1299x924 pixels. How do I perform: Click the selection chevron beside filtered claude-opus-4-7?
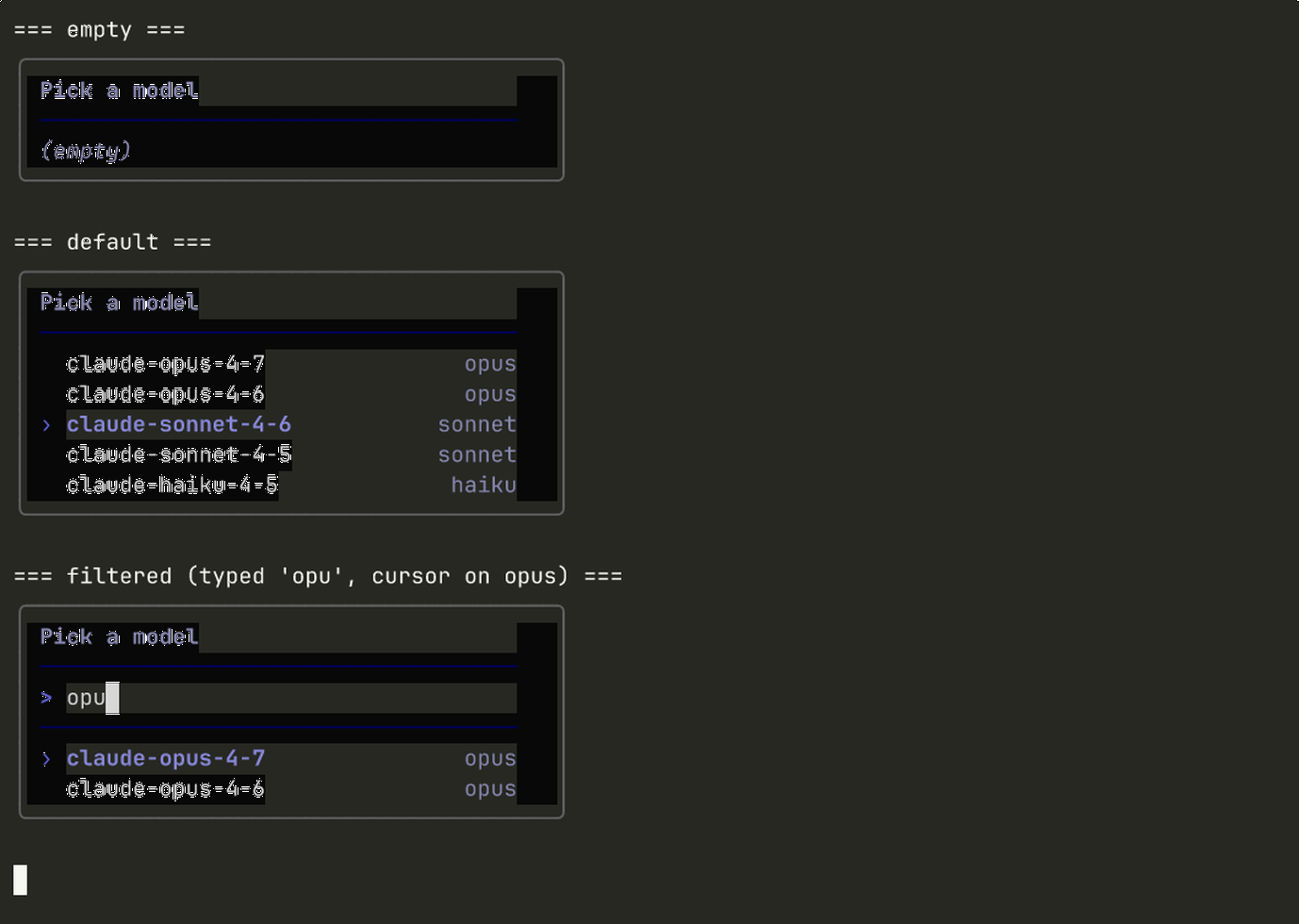coord(46,759)
